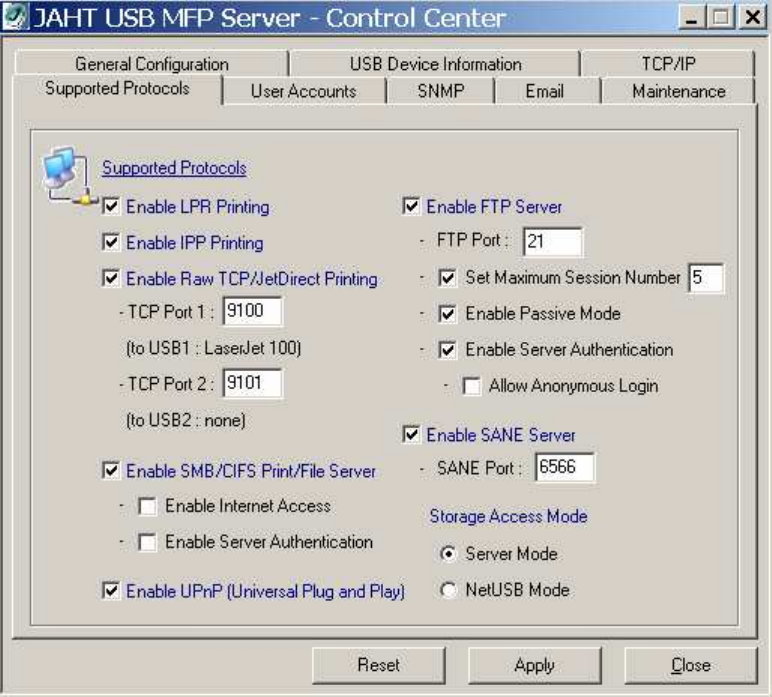Toggle Enable Raw TCP/JetDirect Printing
This screenshot has width=772, height=697.
pos(111,279)
